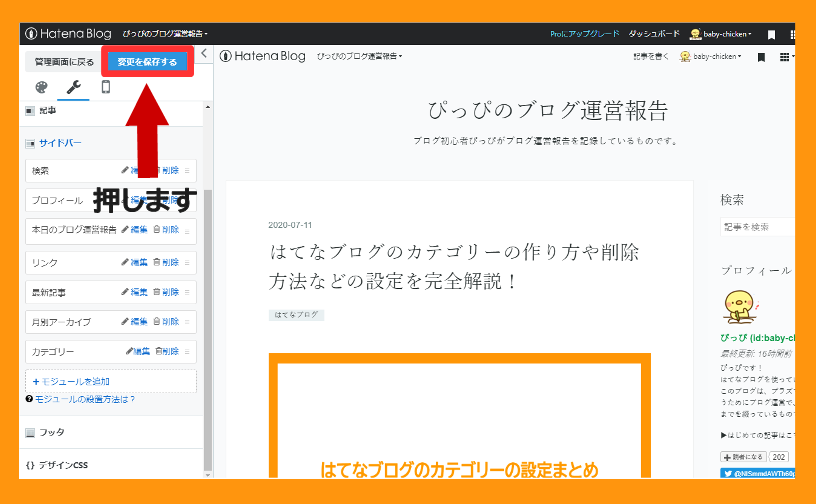Viewport: 816px width, 504px height.
Task: Click Proにアップグレード link
Action: point(584,34)
